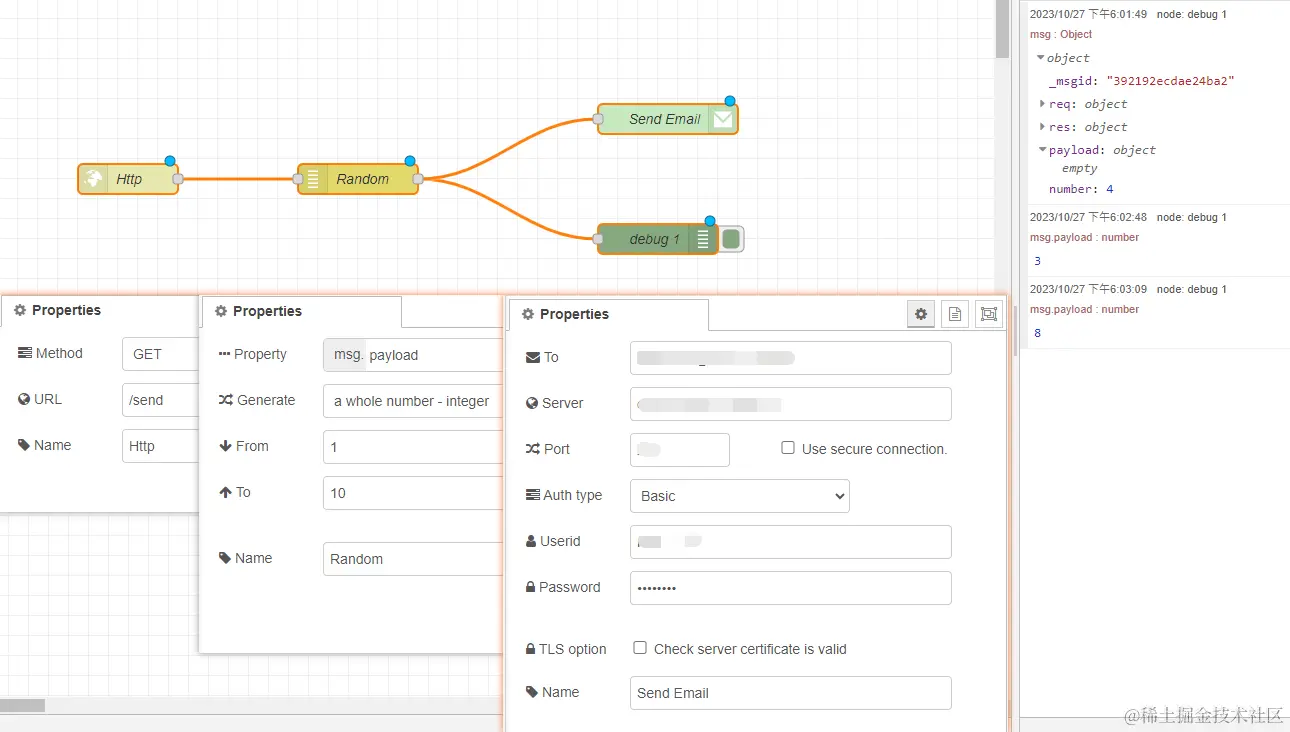Open the node appearance icon button
The height and width of the screenshot is (732, 1290).
[x=989, y=314]
